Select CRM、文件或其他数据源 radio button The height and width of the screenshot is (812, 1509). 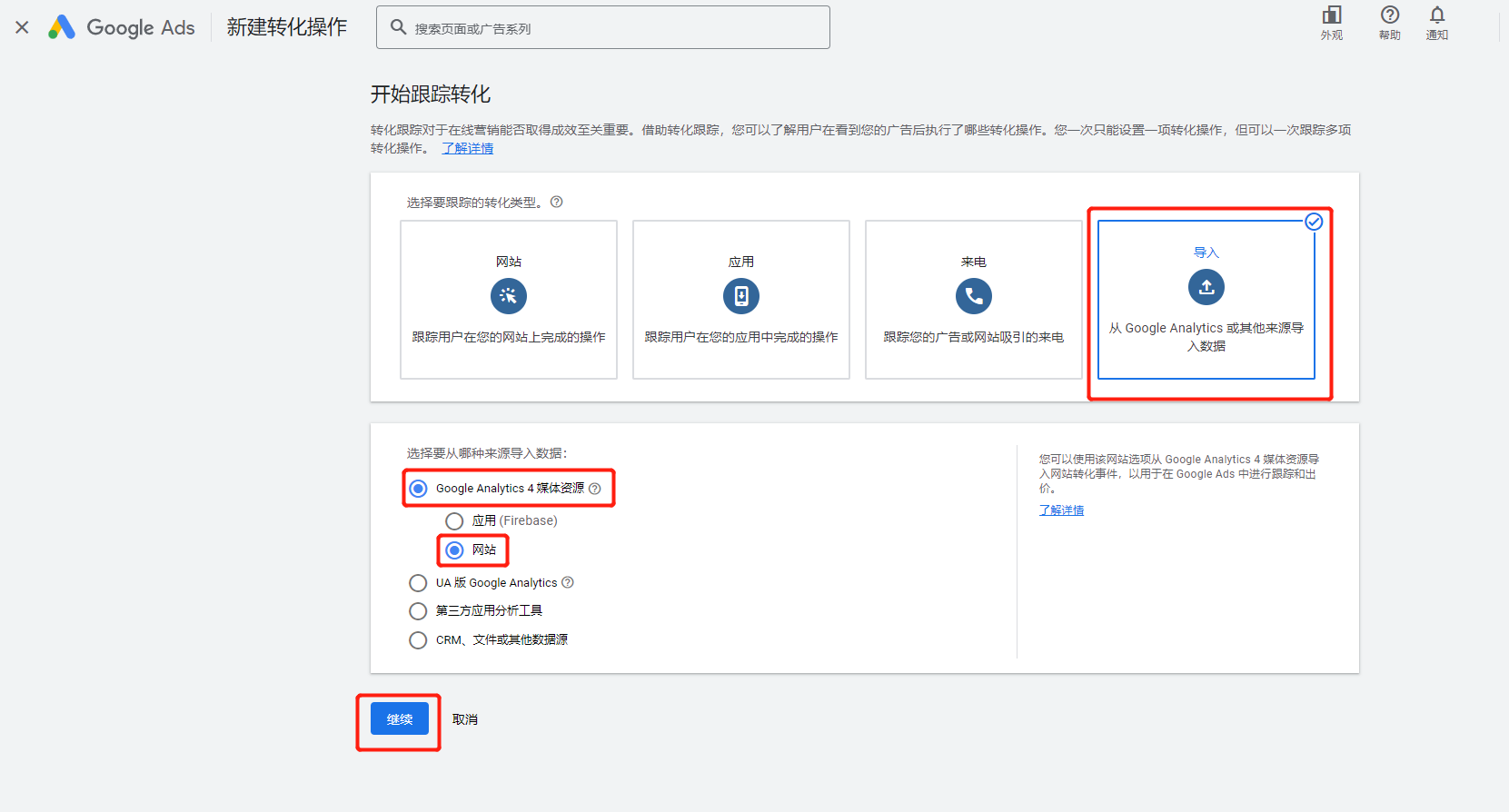(x=418, y=640)
